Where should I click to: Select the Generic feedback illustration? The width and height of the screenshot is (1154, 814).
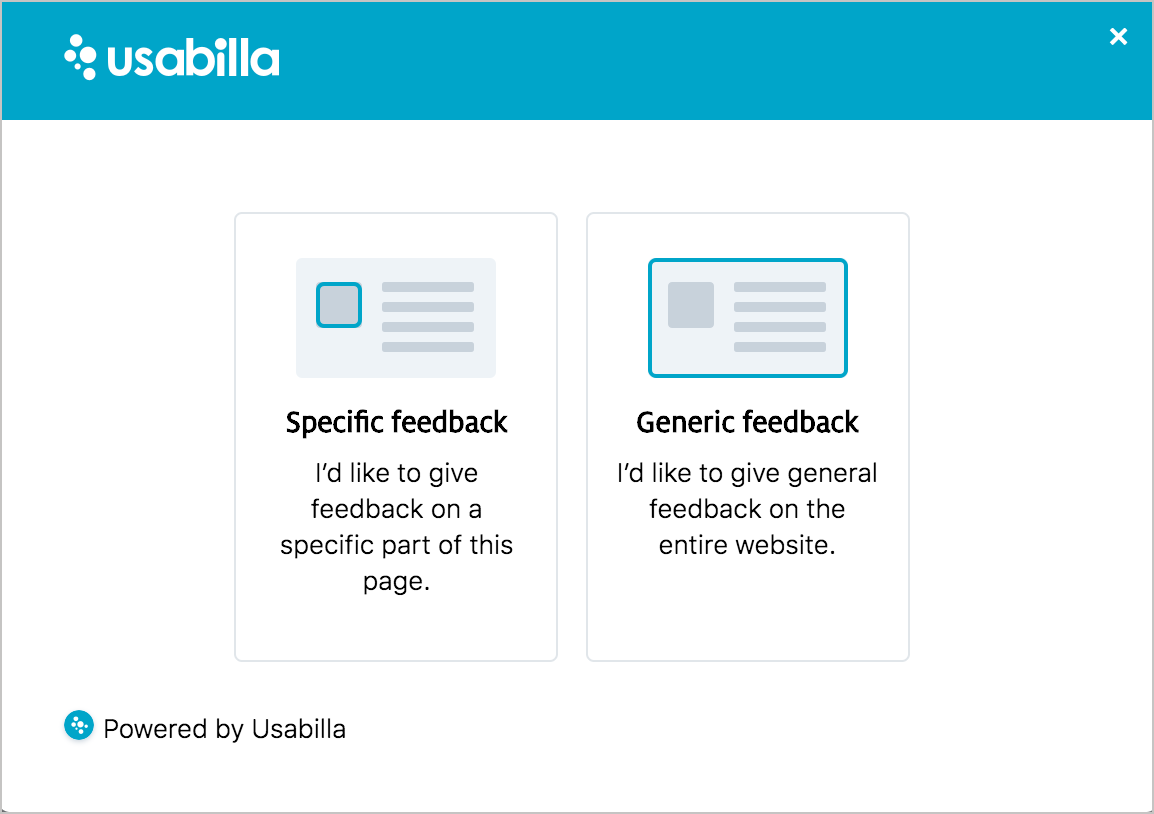(748, 318)
